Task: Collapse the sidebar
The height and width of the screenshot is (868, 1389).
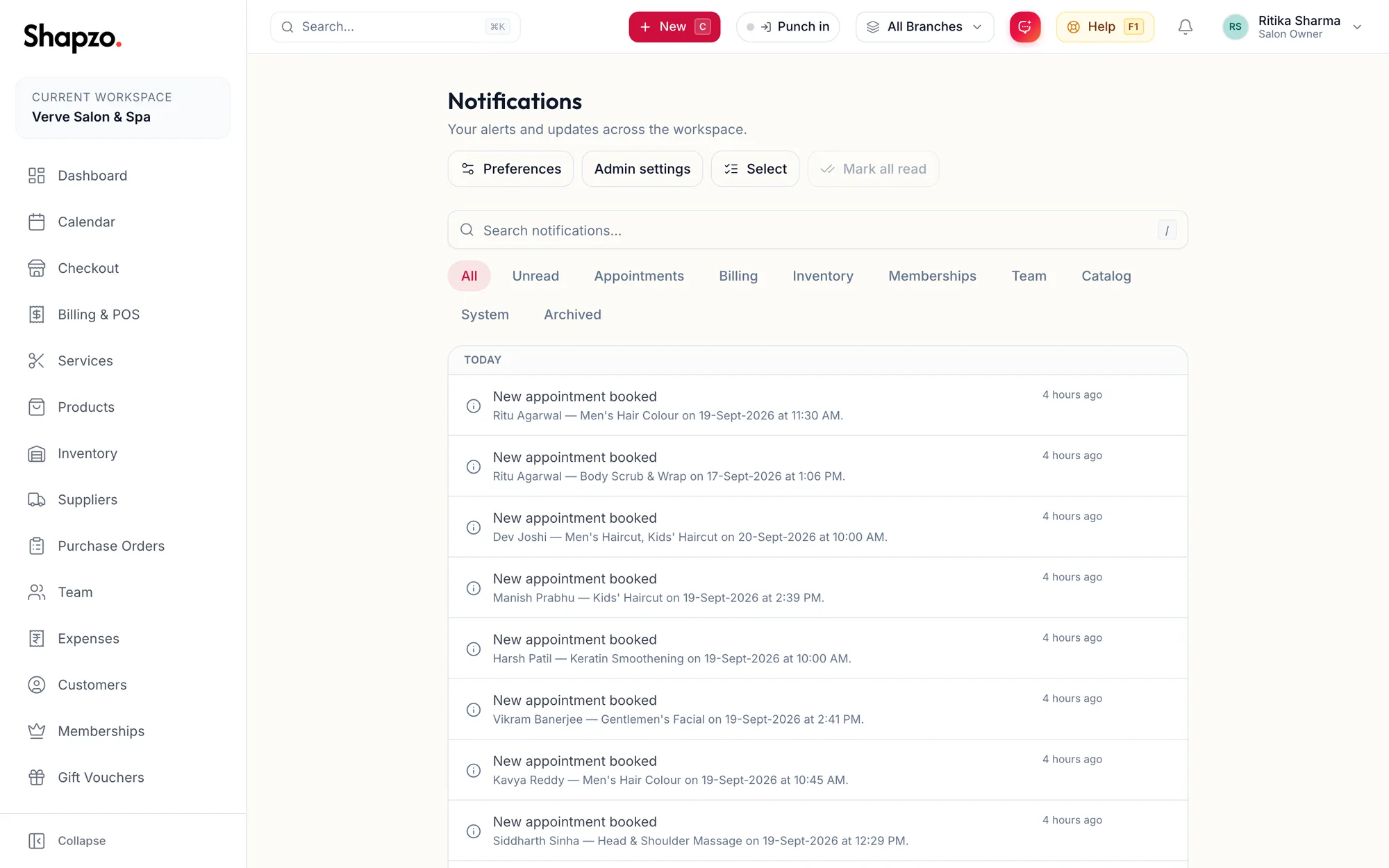Action: pos(67,841)
